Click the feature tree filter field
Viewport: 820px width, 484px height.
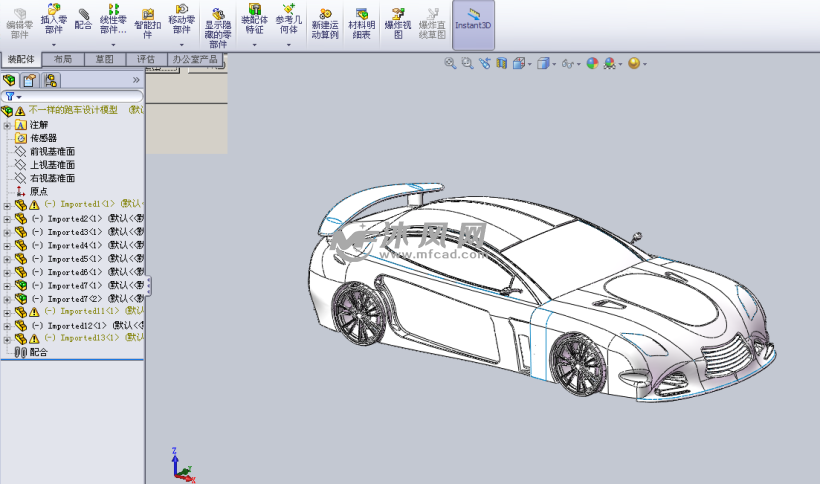75,96
